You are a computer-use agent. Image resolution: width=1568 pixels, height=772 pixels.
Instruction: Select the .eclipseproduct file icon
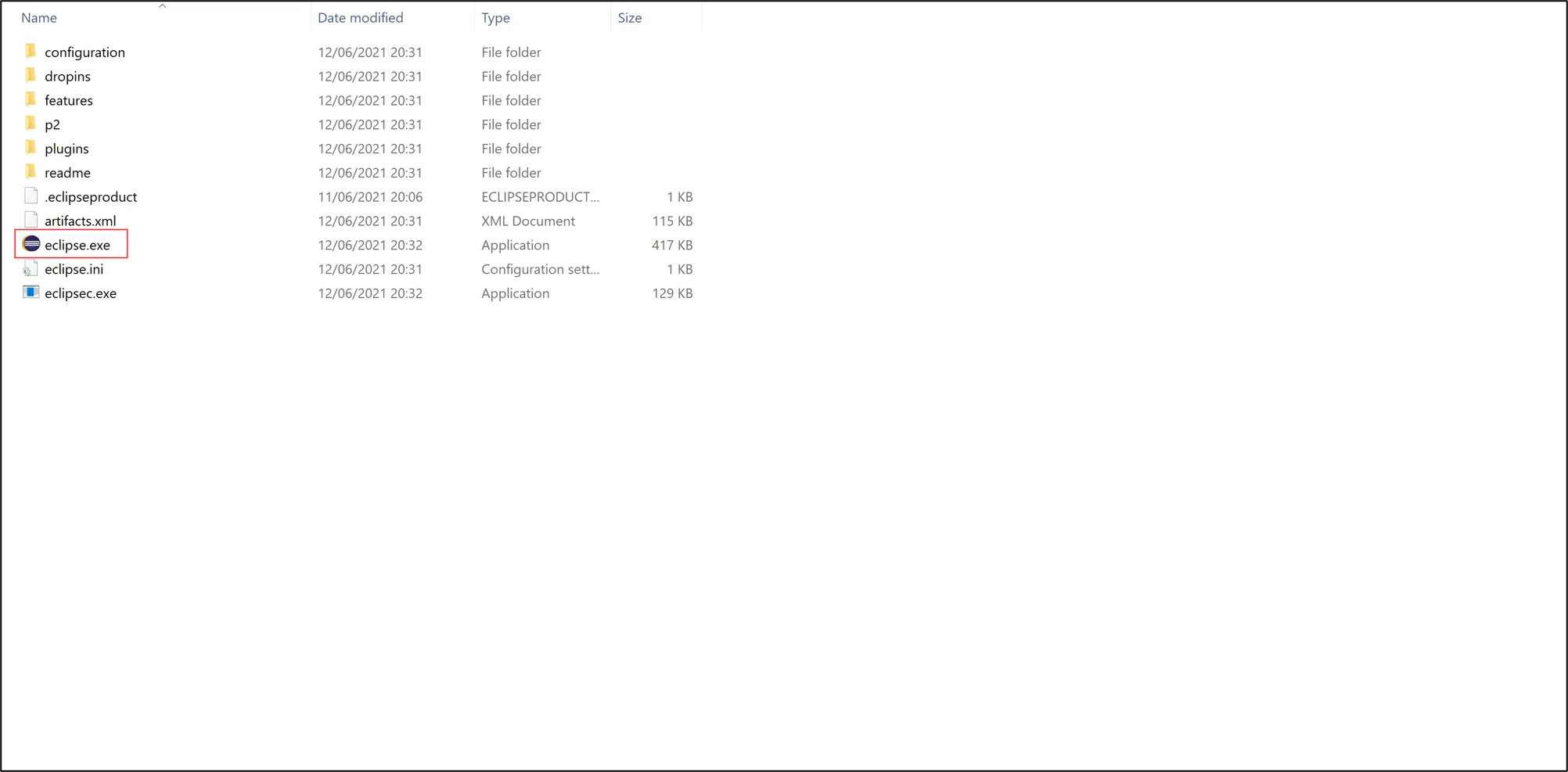31,196
